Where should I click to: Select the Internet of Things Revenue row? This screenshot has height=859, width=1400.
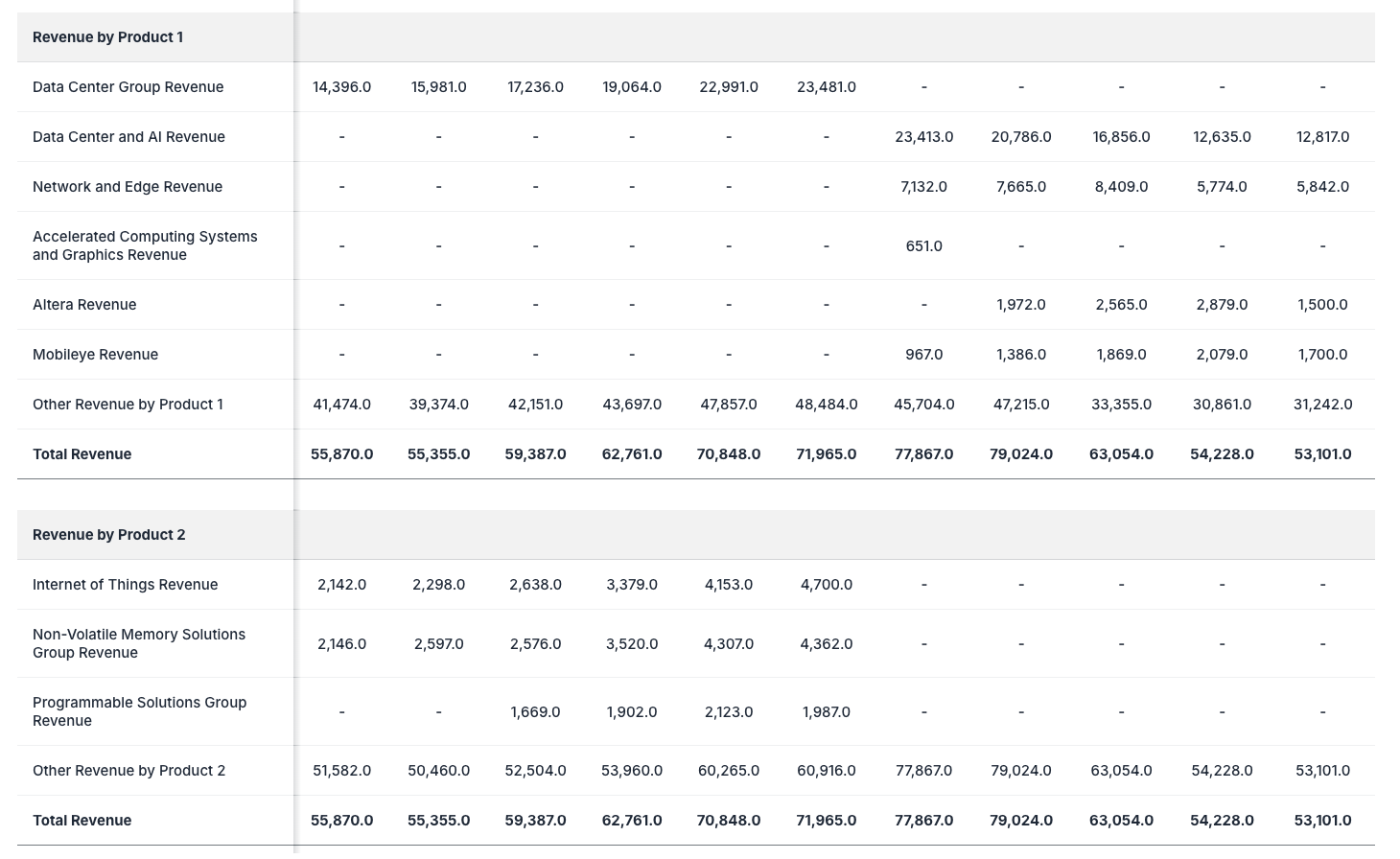click(125, 584)
